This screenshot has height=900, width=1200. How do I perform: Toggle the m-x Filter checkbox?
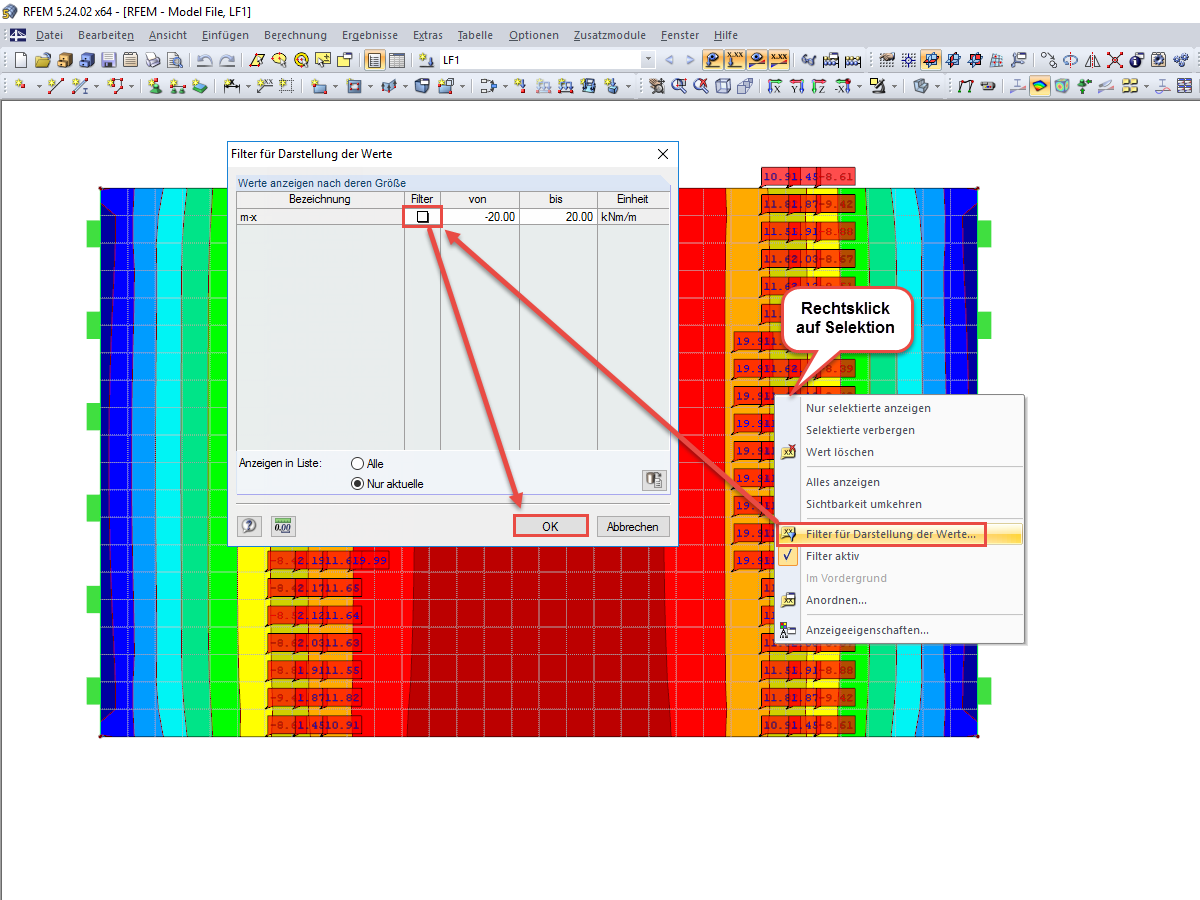click(422, 216)
